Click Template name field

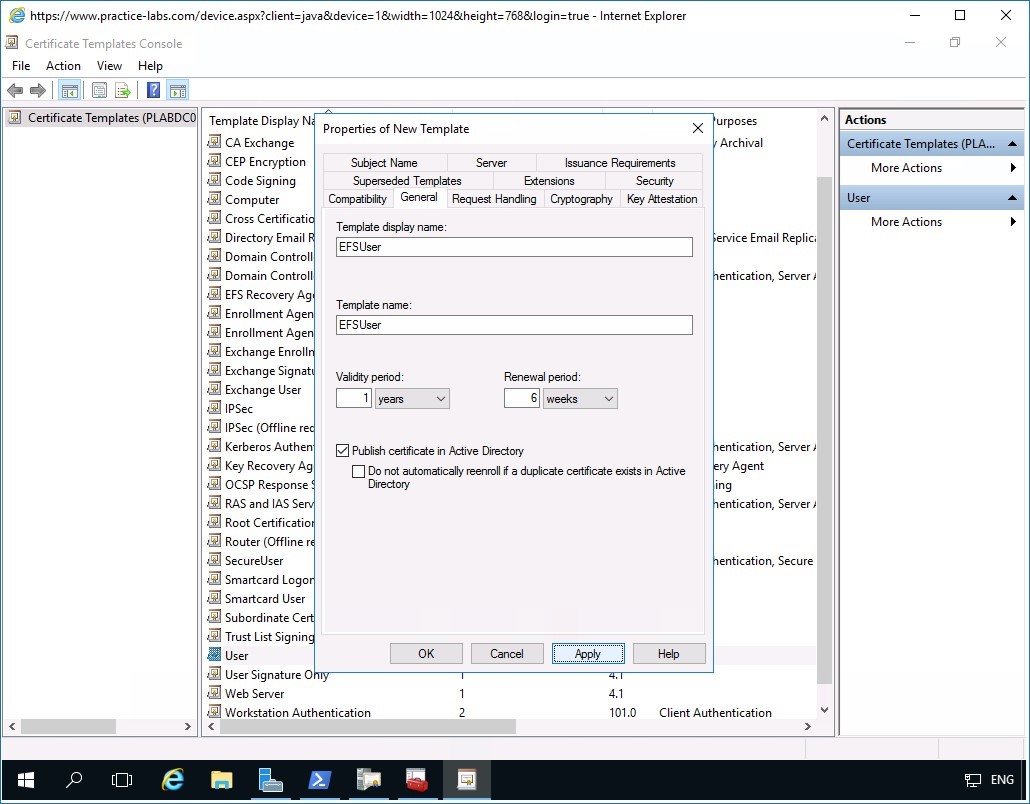coord(514,325)
